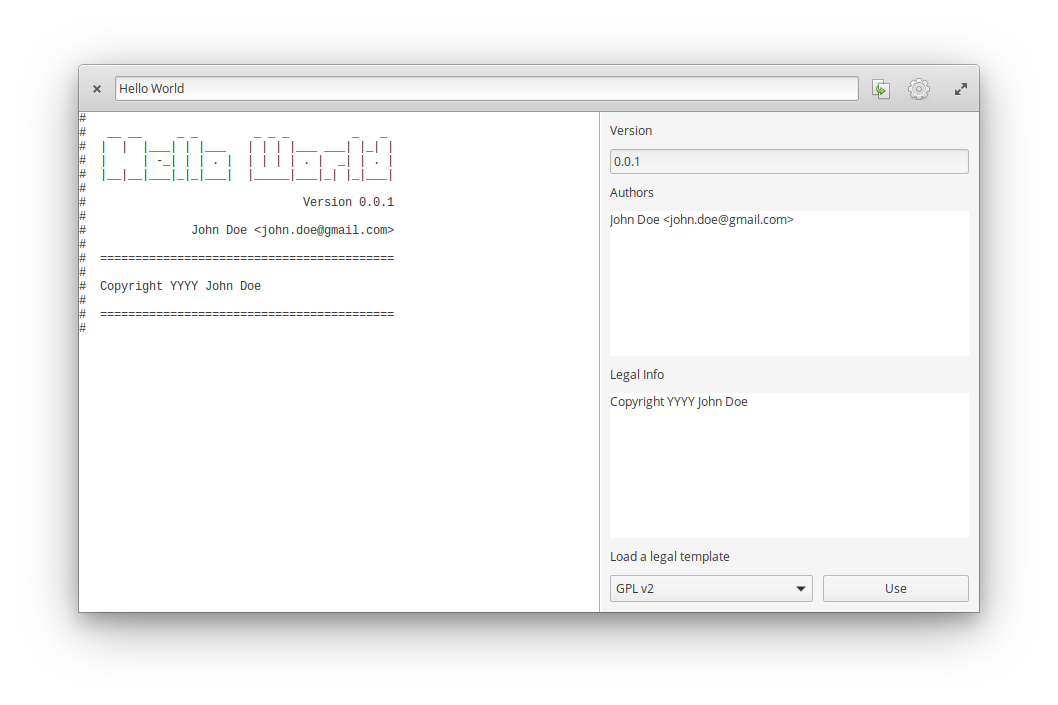
Task: Click into the Legal Info text area
Action: point(789,466)
